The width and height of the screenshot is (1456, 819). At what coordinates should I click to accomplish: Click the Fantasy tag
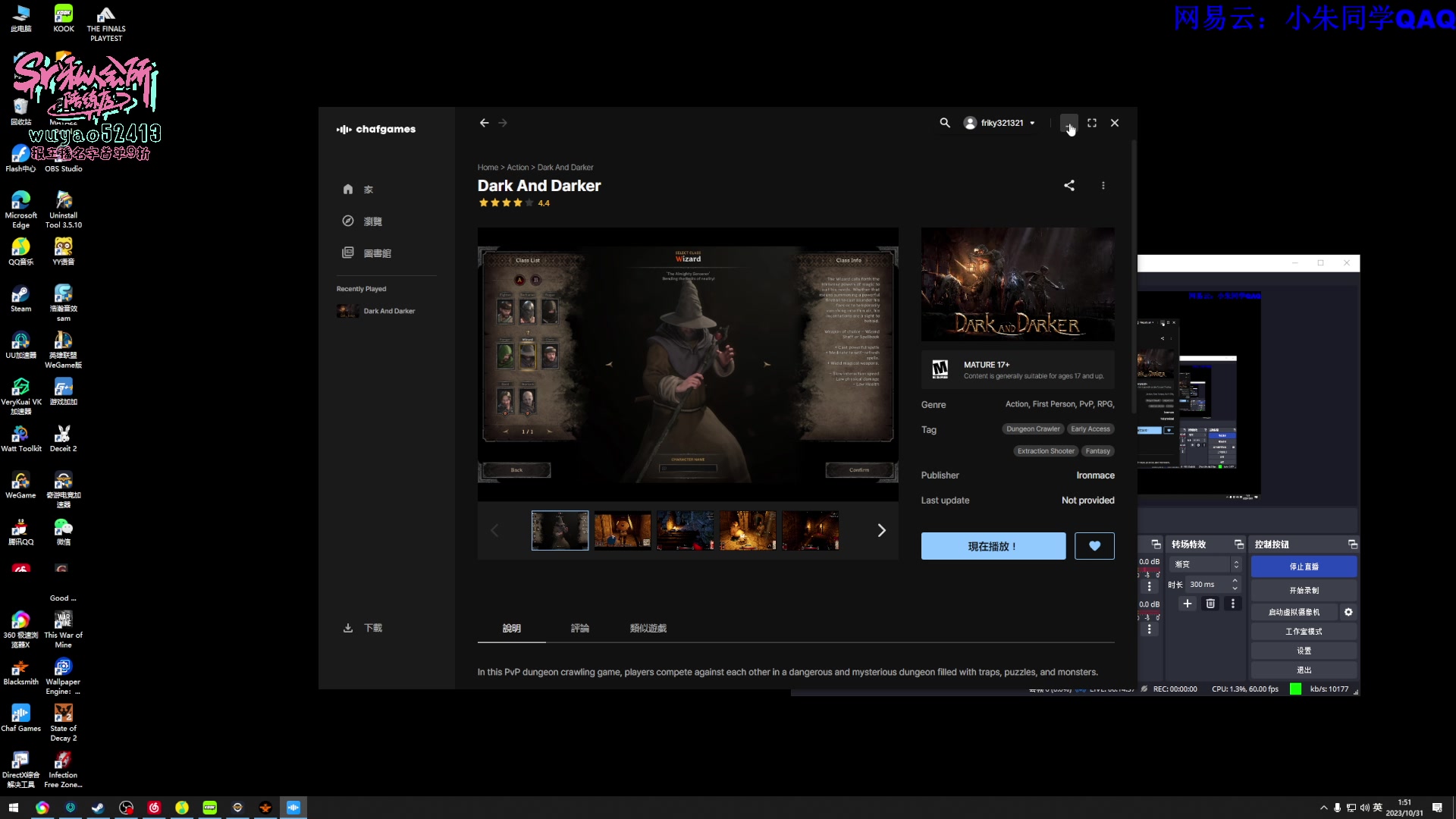pos(1097,451)
